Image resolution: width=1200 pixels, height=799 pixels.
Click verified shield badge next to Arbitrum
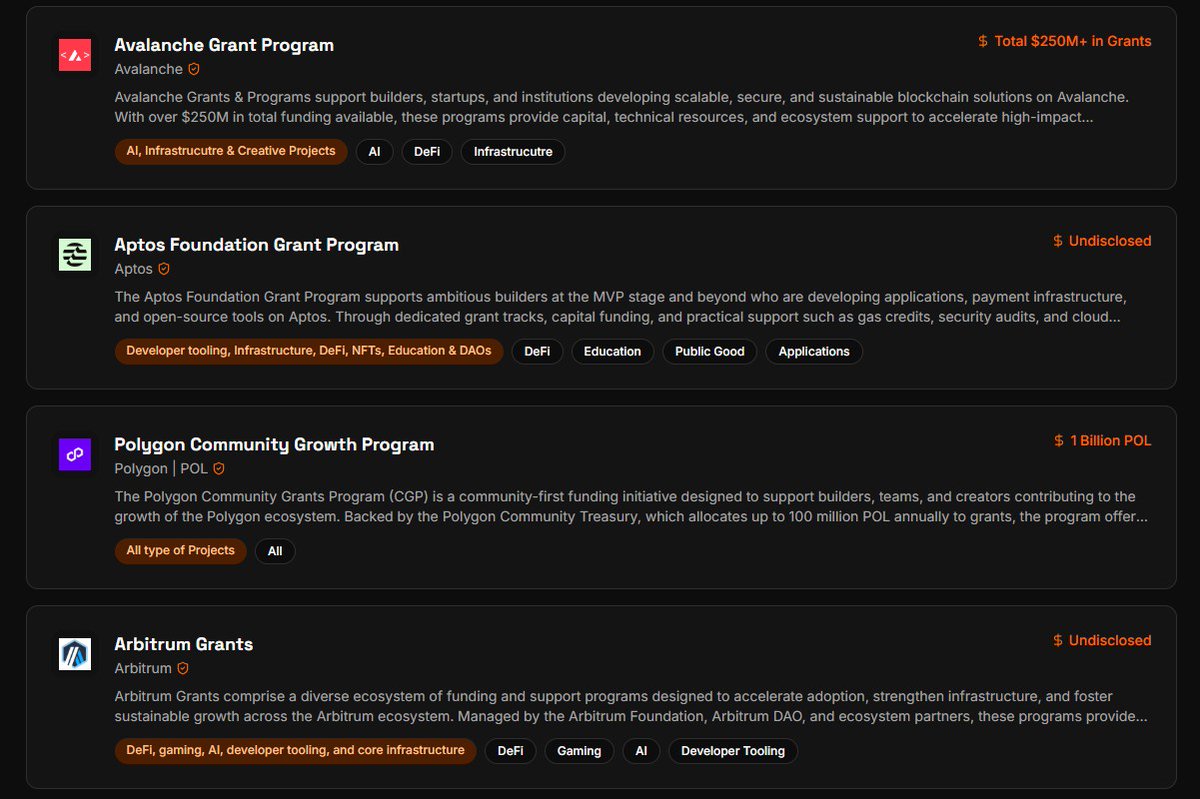[183, 668]
